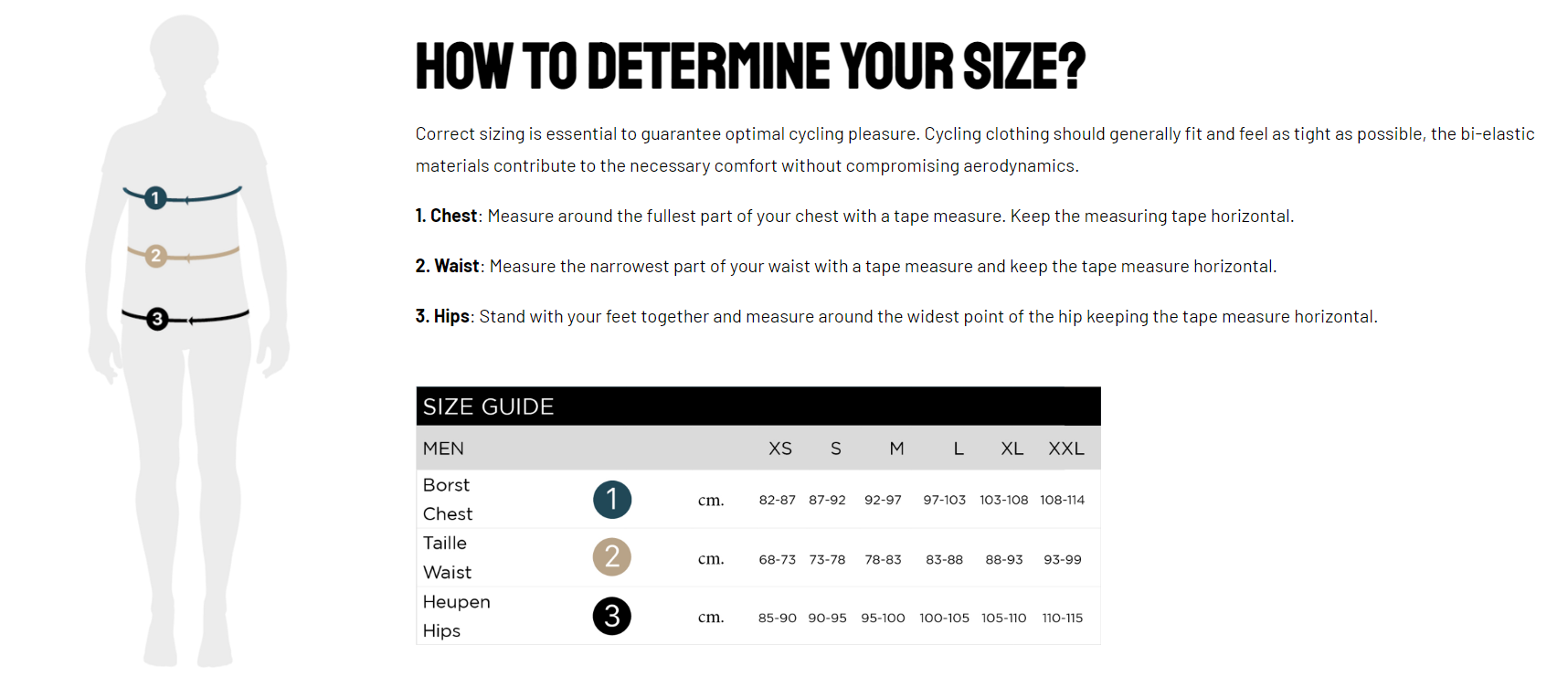The width and height of the screenshot is (1568, 687).
Task: Select the MEN label in the size table
Action: [x=443, y=449]
